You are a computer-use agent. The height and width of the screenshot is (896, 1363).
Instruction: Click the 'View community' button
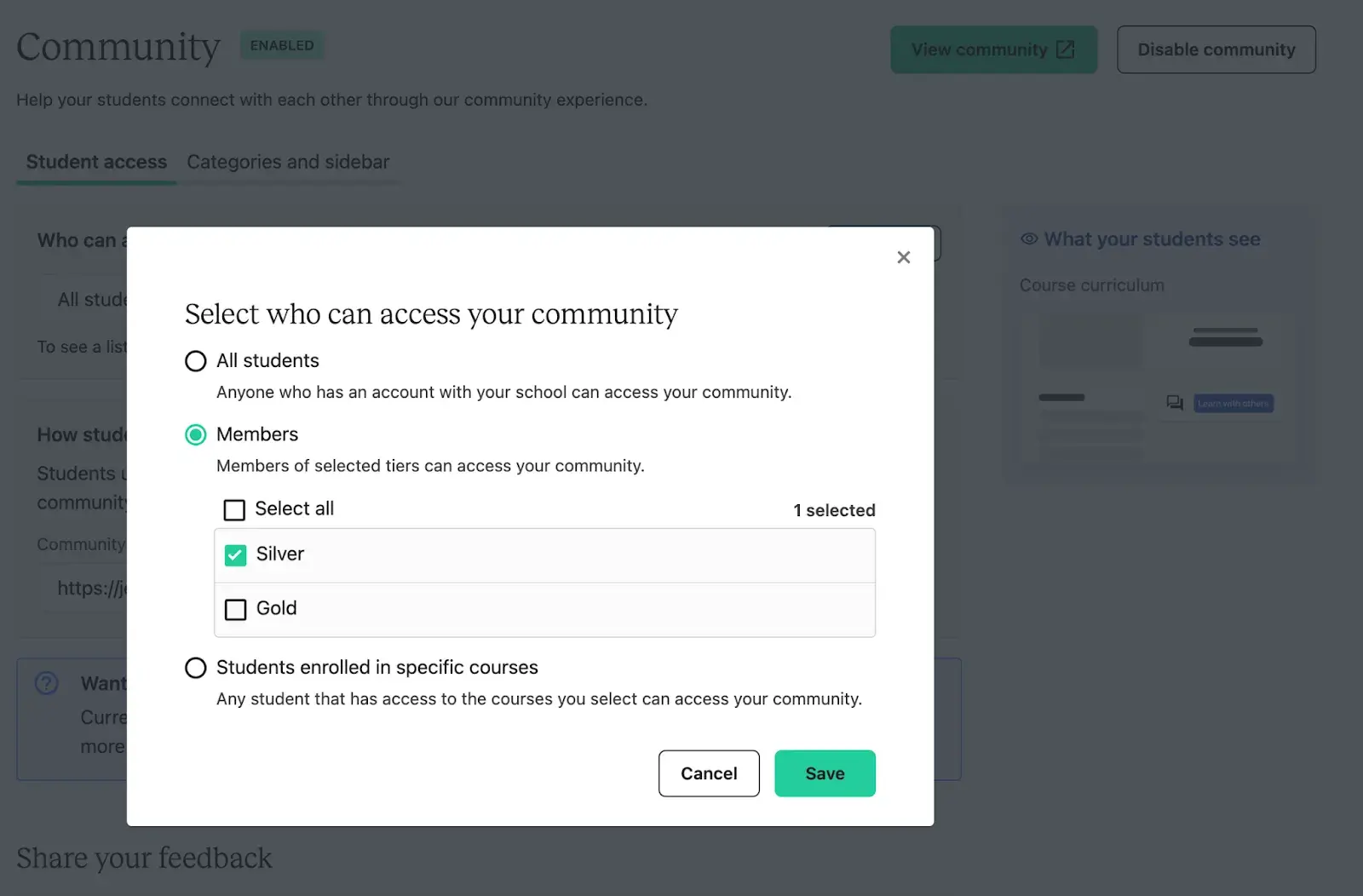[x=993, y=49]
